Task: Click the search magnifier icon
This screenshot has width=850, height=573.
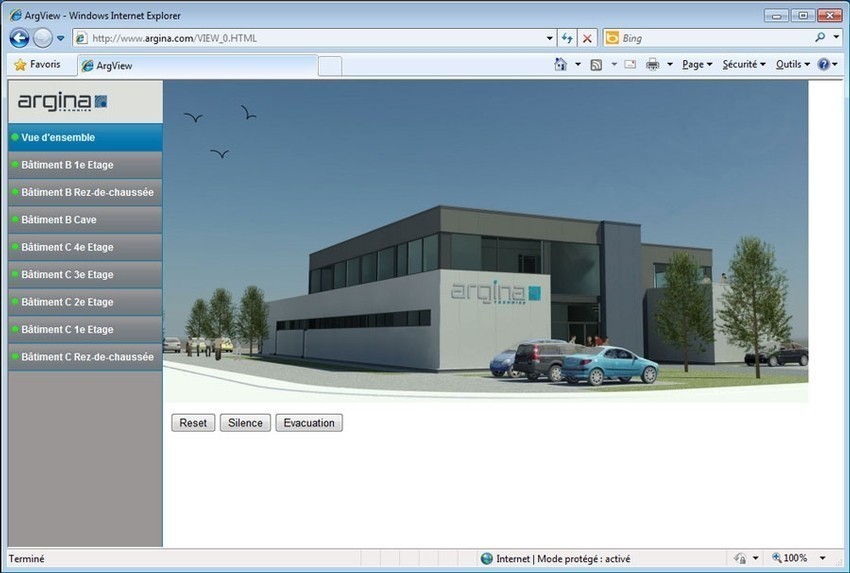Action: pos(820,37)
